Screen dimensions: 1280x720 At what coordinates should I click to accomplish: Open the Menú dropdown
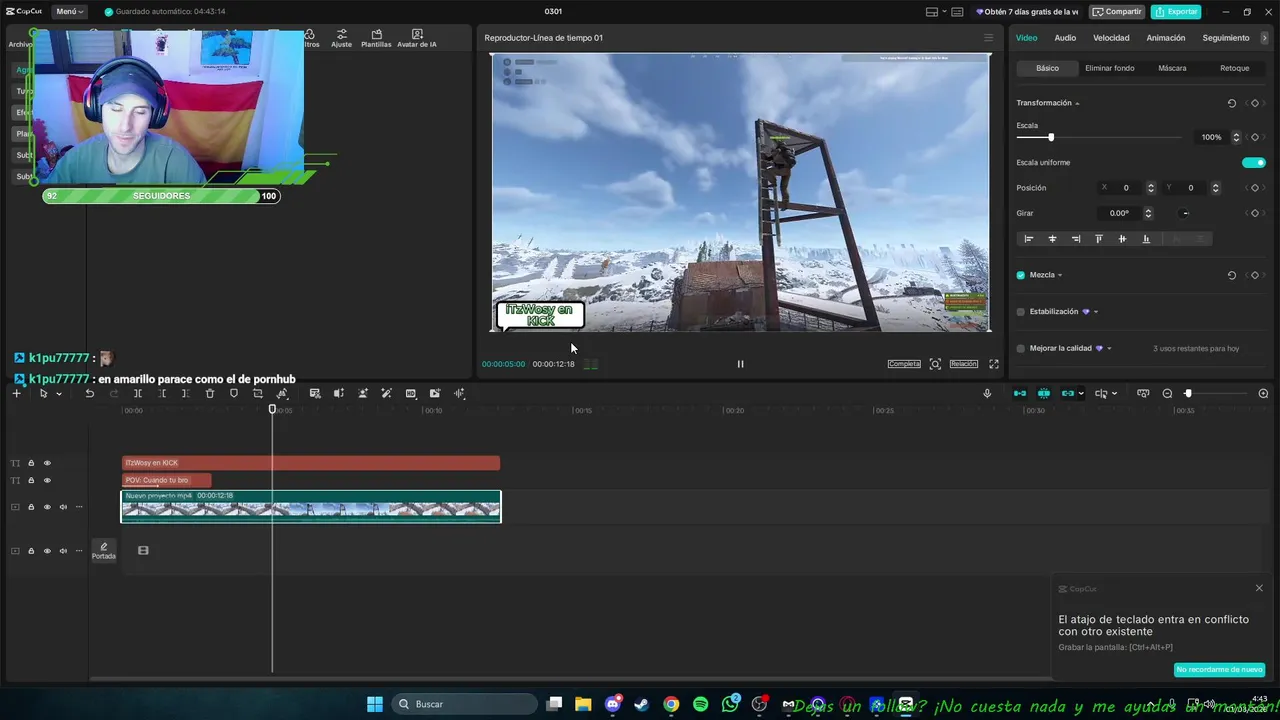pyautogui.click(x=69, y=12)
